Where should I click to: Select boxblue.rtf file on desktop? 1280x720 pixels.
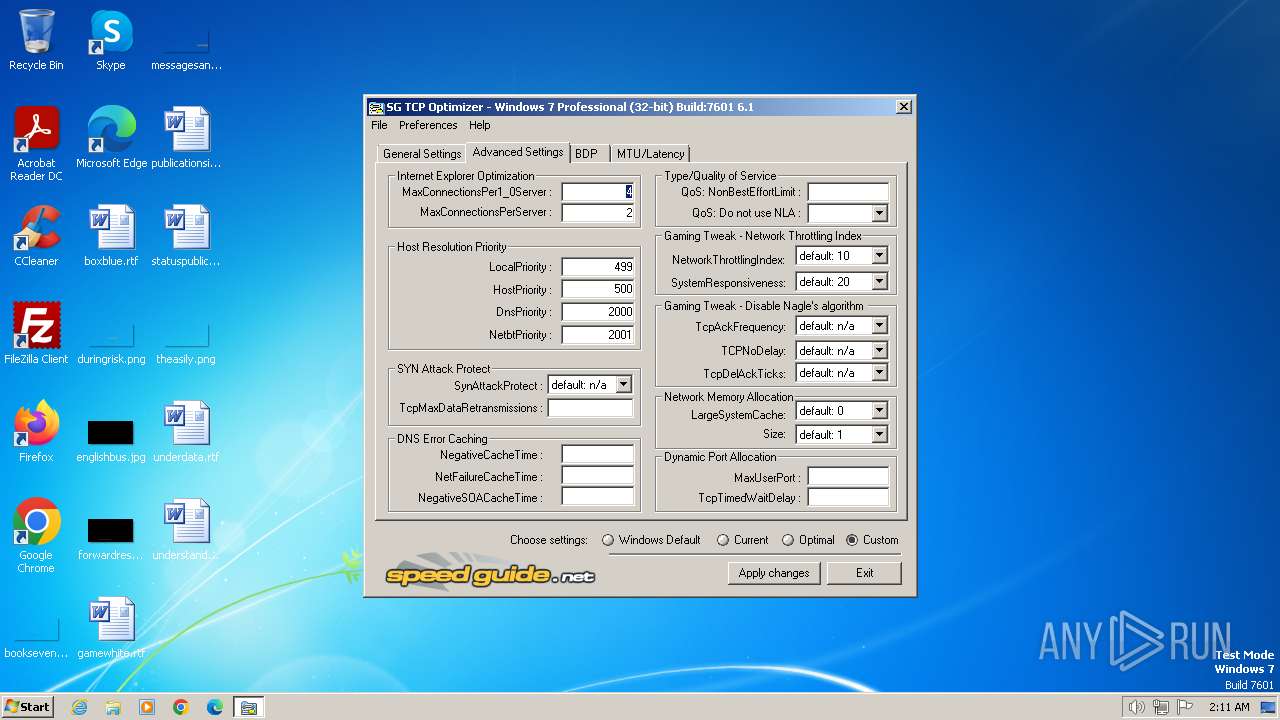111,236
